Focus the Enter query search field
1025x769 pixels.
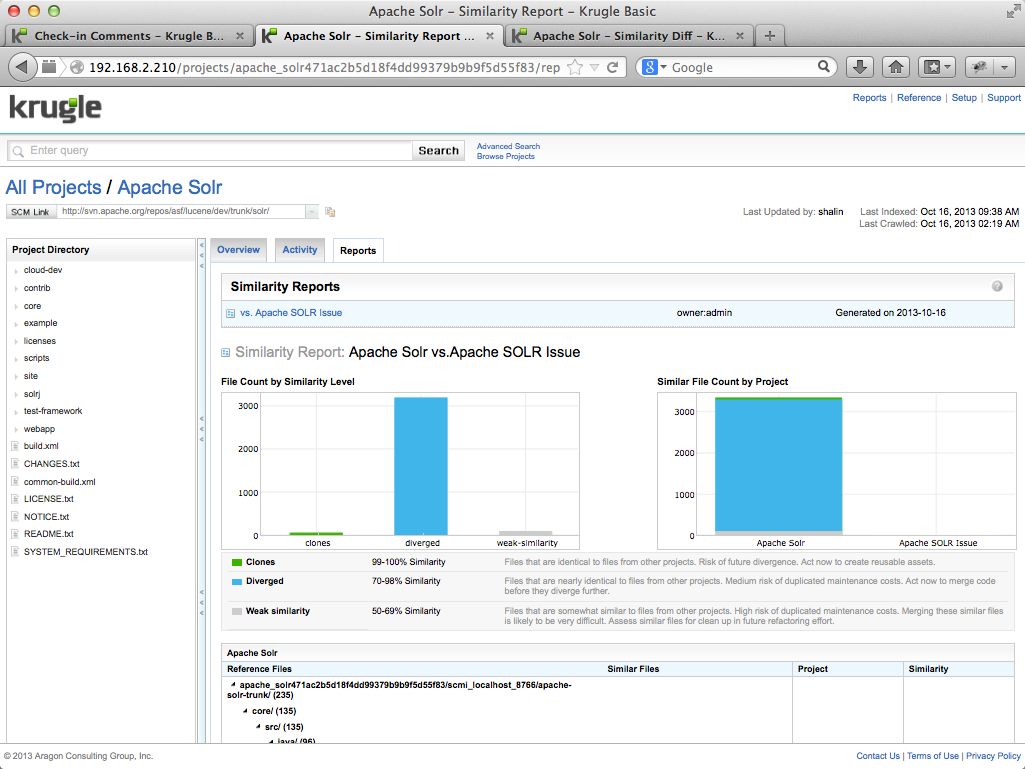coord(210,150)
